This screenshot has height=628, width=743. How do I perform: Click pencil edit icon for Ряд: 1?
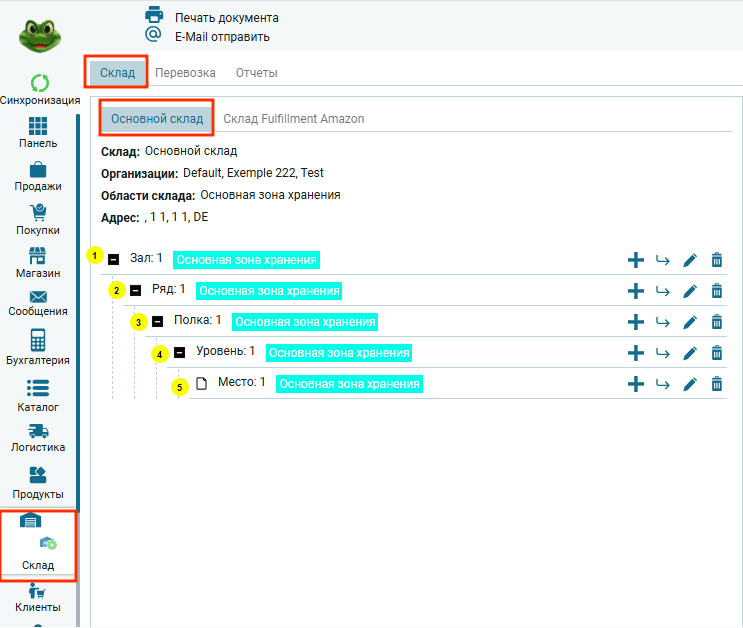coord(689,291)
